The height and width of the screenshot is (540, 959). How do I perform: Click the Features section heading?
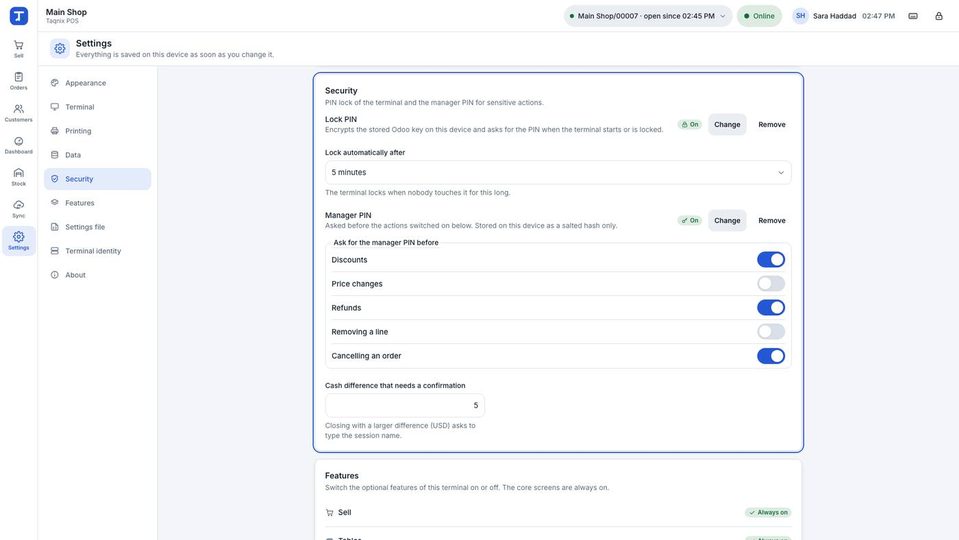pyautogui.click(x=342, y=475)
